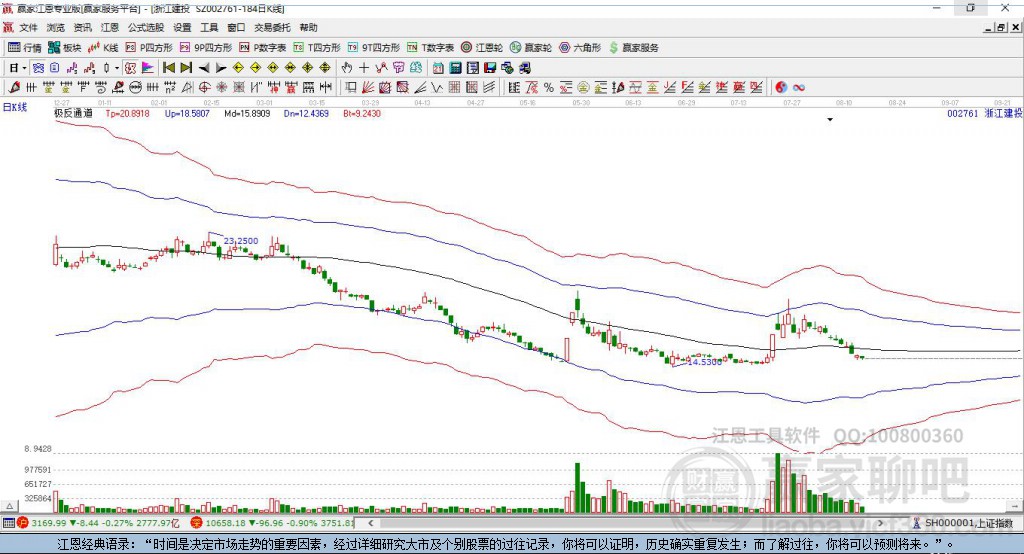Move chart left with black arrow
The image size is (1024, 554).
click(x=204, y=68)
